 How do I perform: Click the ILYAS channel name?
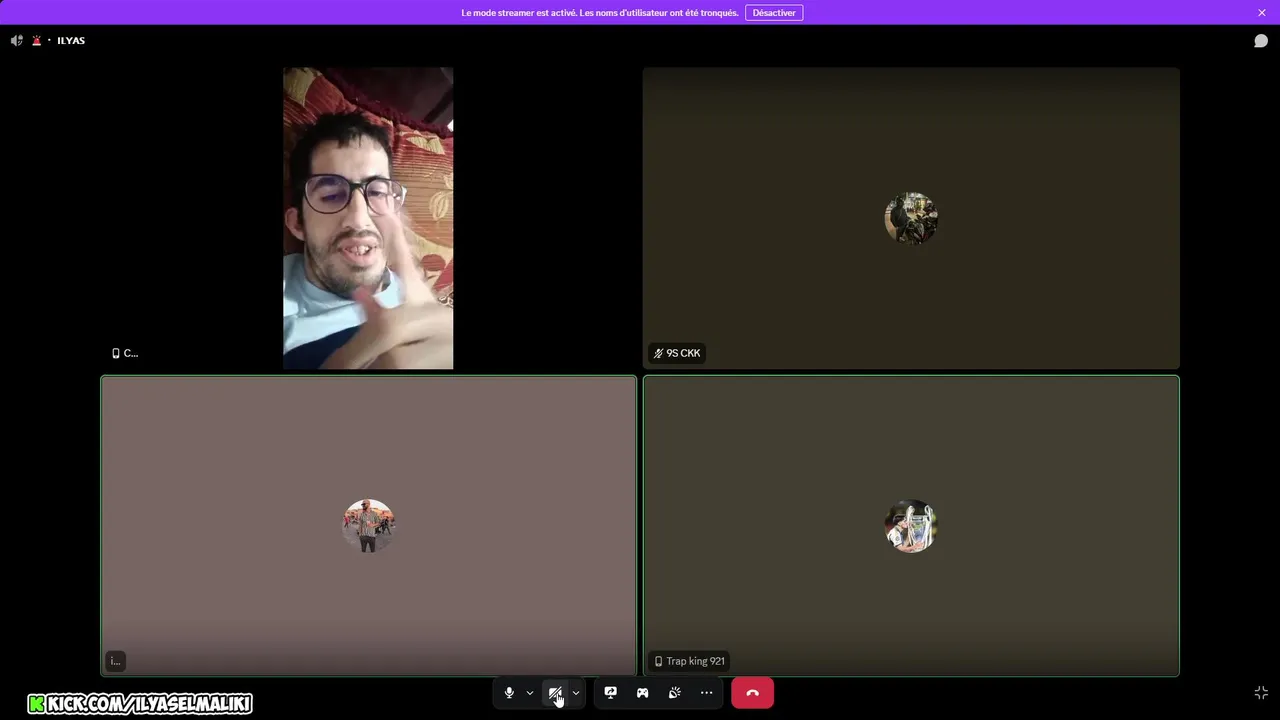pos(71,41)
